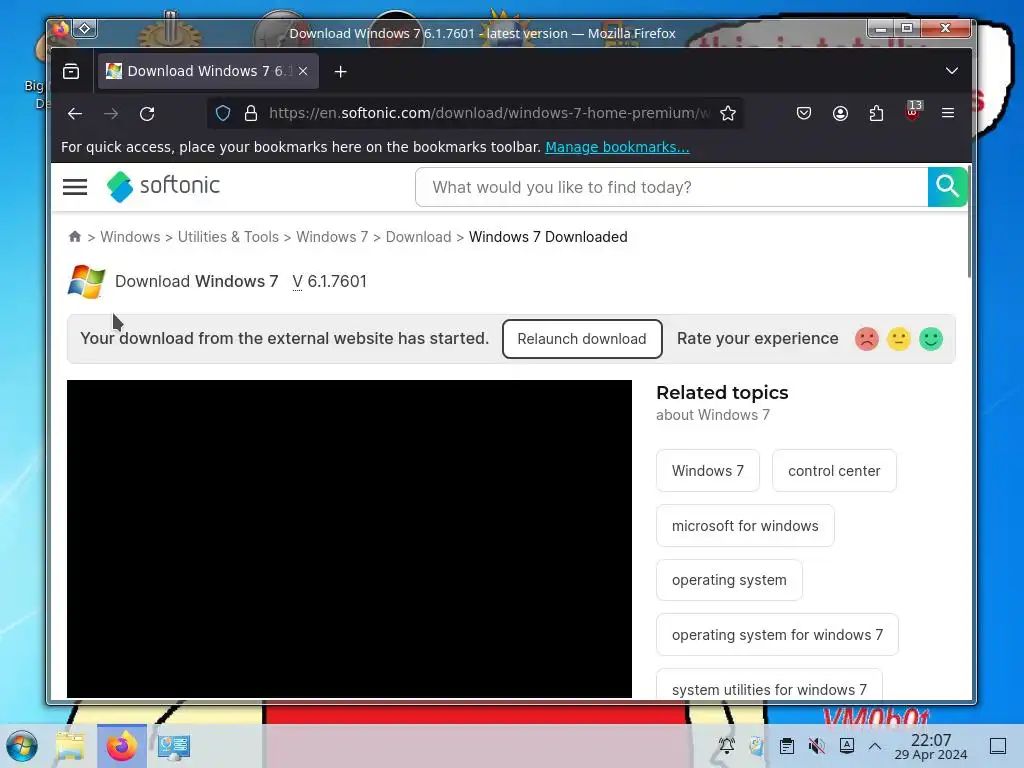Expand hidden tray icons arrow
Viewport: 1024px width, 768px height.
pyautogui.click(x=875, y=746)
